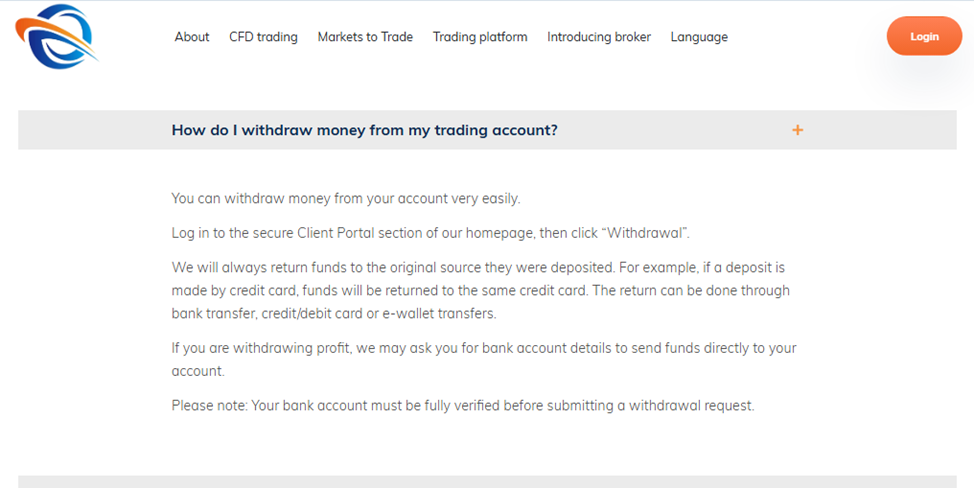Viewport: 974px width, 488px height.
Task: Go to Markets to Trade
Action: [365, 37]
